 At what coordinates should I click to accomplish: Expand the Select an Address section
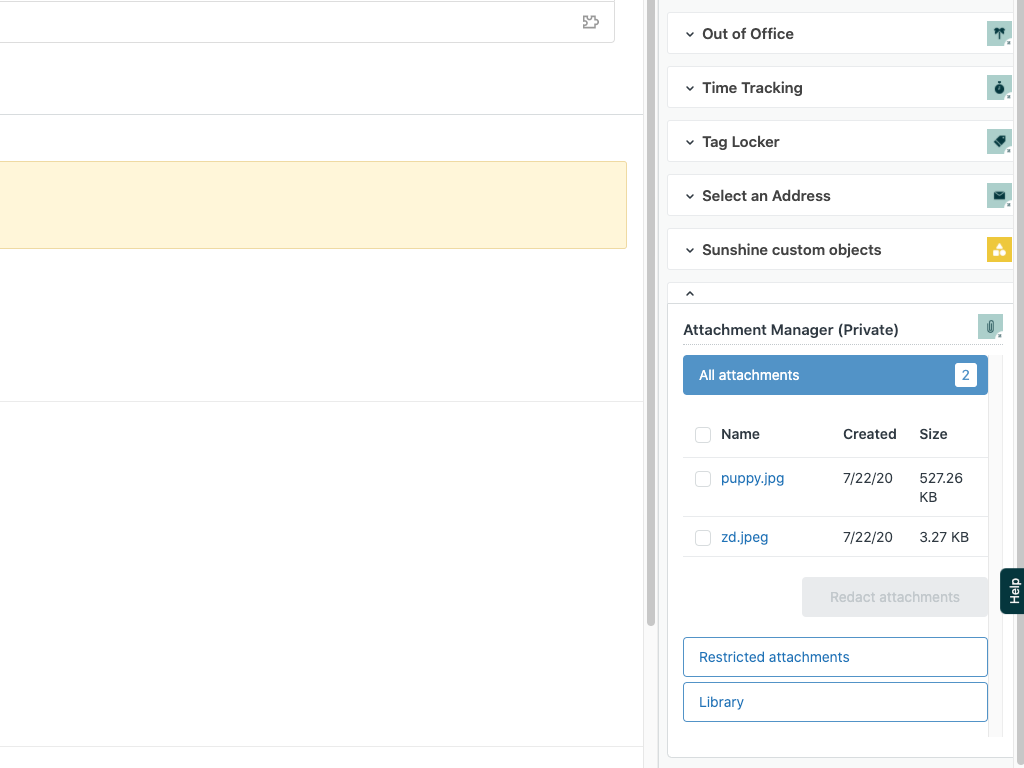(x=688, y=195)
